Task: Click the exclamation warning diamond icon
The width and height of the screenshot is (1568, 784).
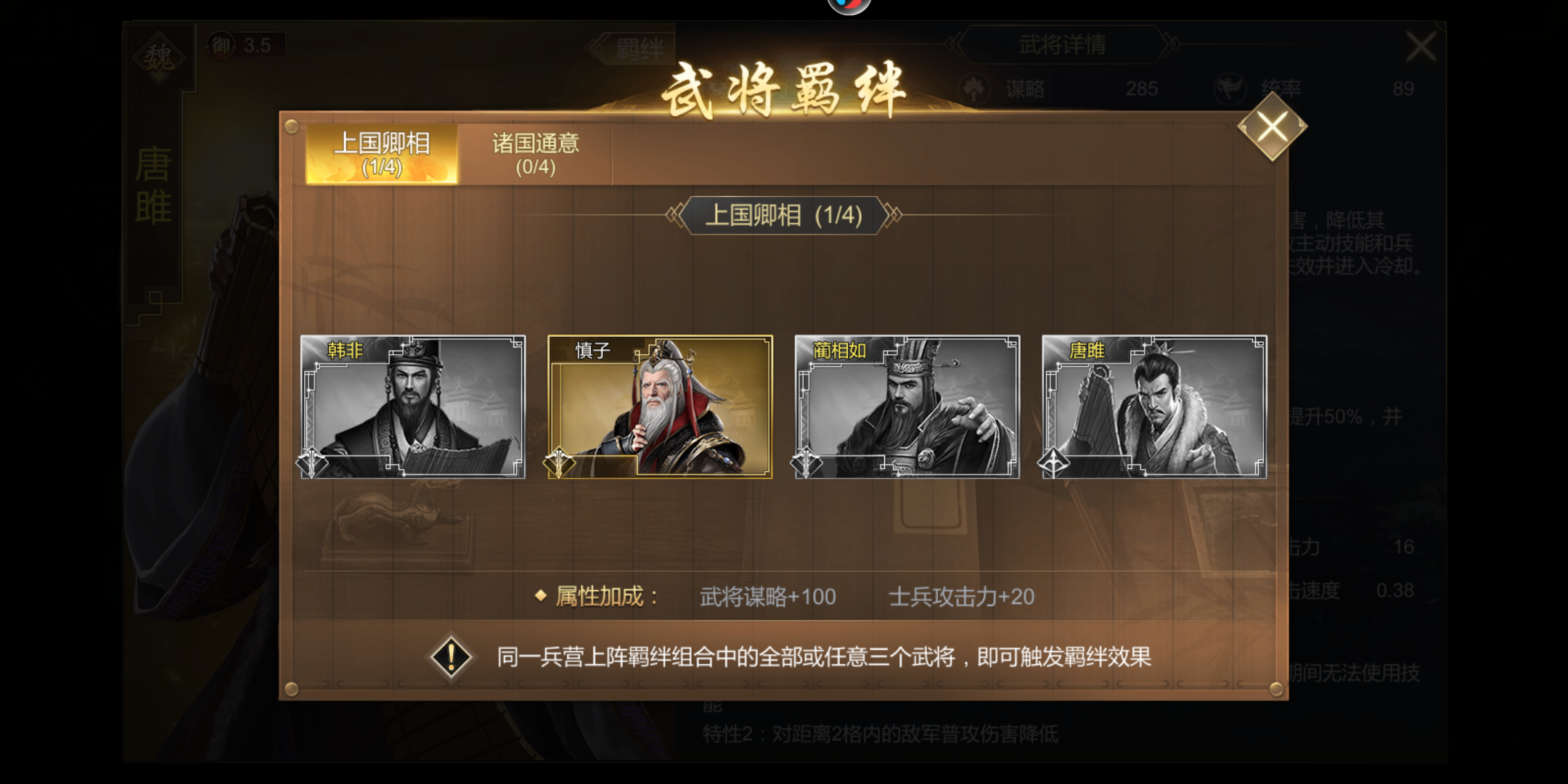Action: tap(451, 657)
